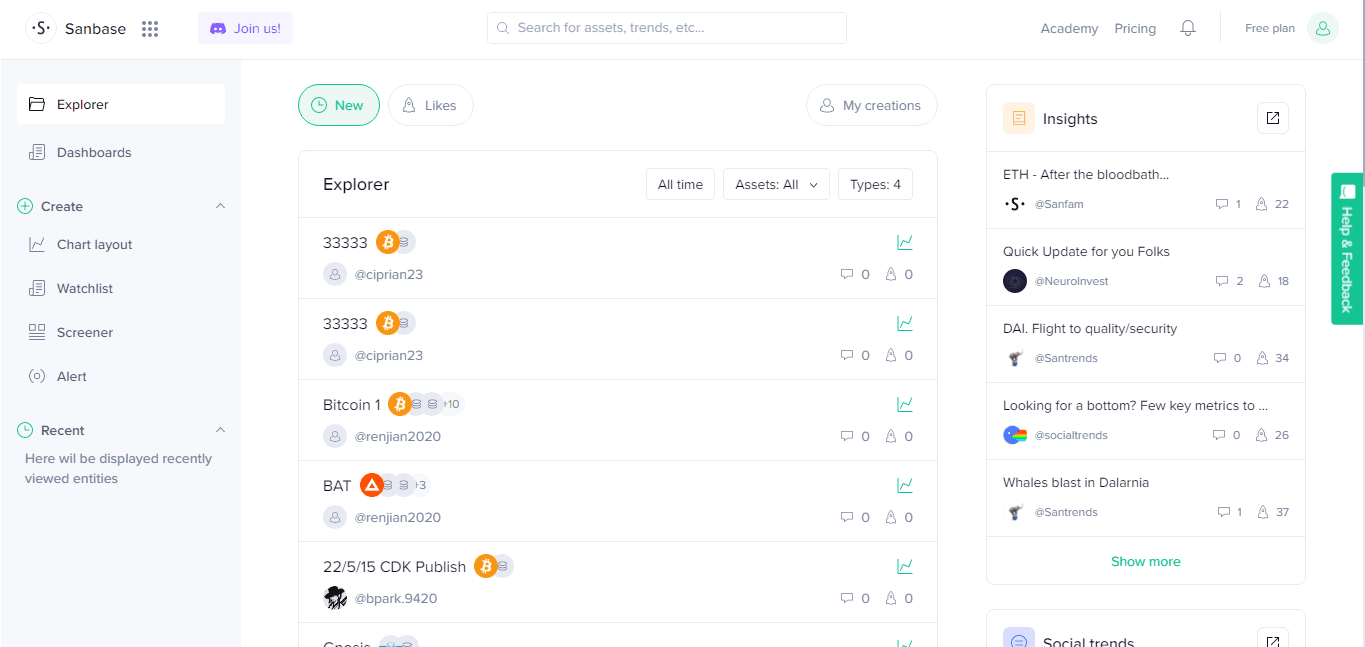Open ETH - After the bloodbath insight
The image size is (1365, 647).
pos(1086,175)
